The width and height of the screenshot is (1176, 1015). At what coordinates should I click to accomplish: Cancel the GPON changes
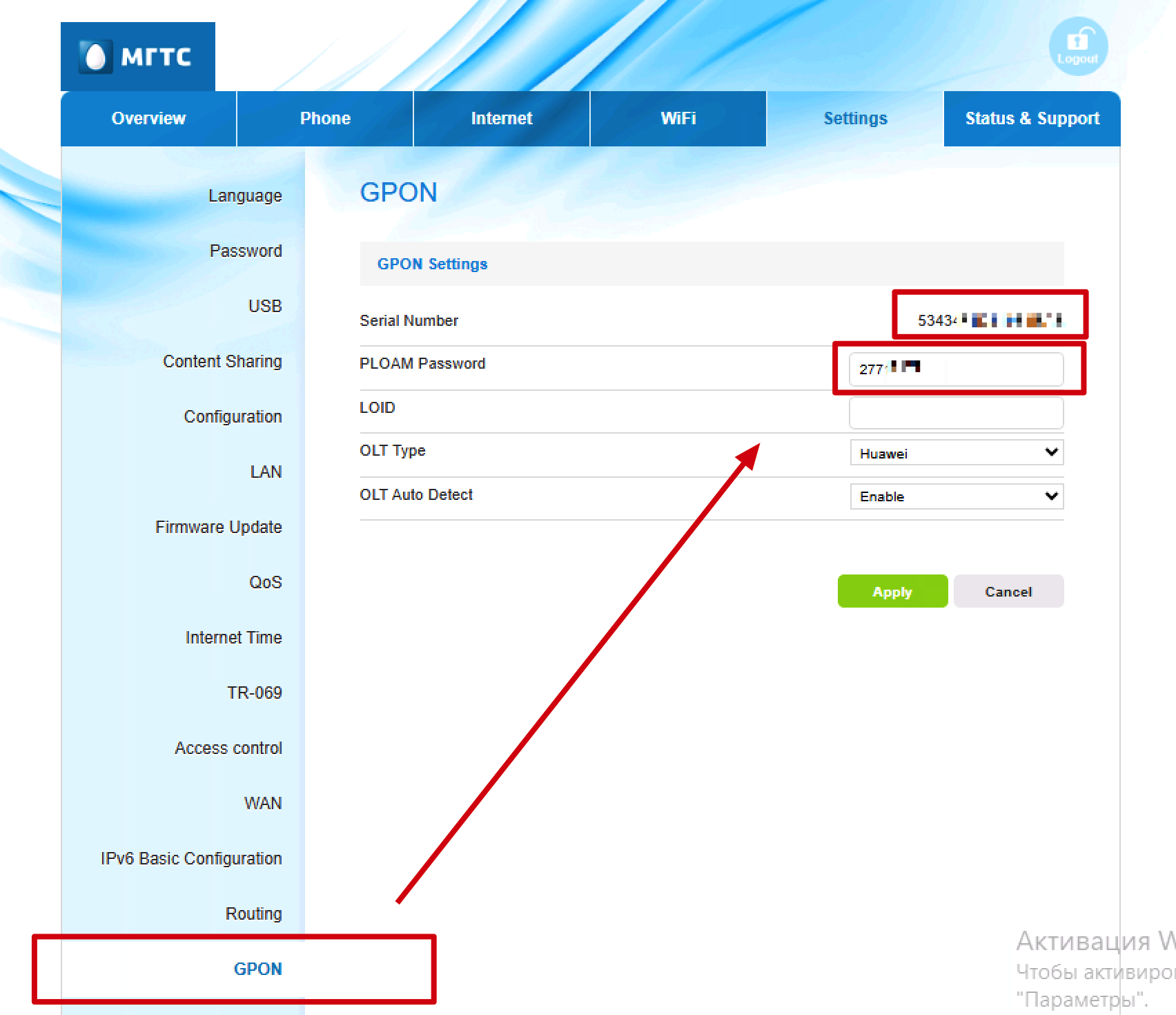point(1008,592)
